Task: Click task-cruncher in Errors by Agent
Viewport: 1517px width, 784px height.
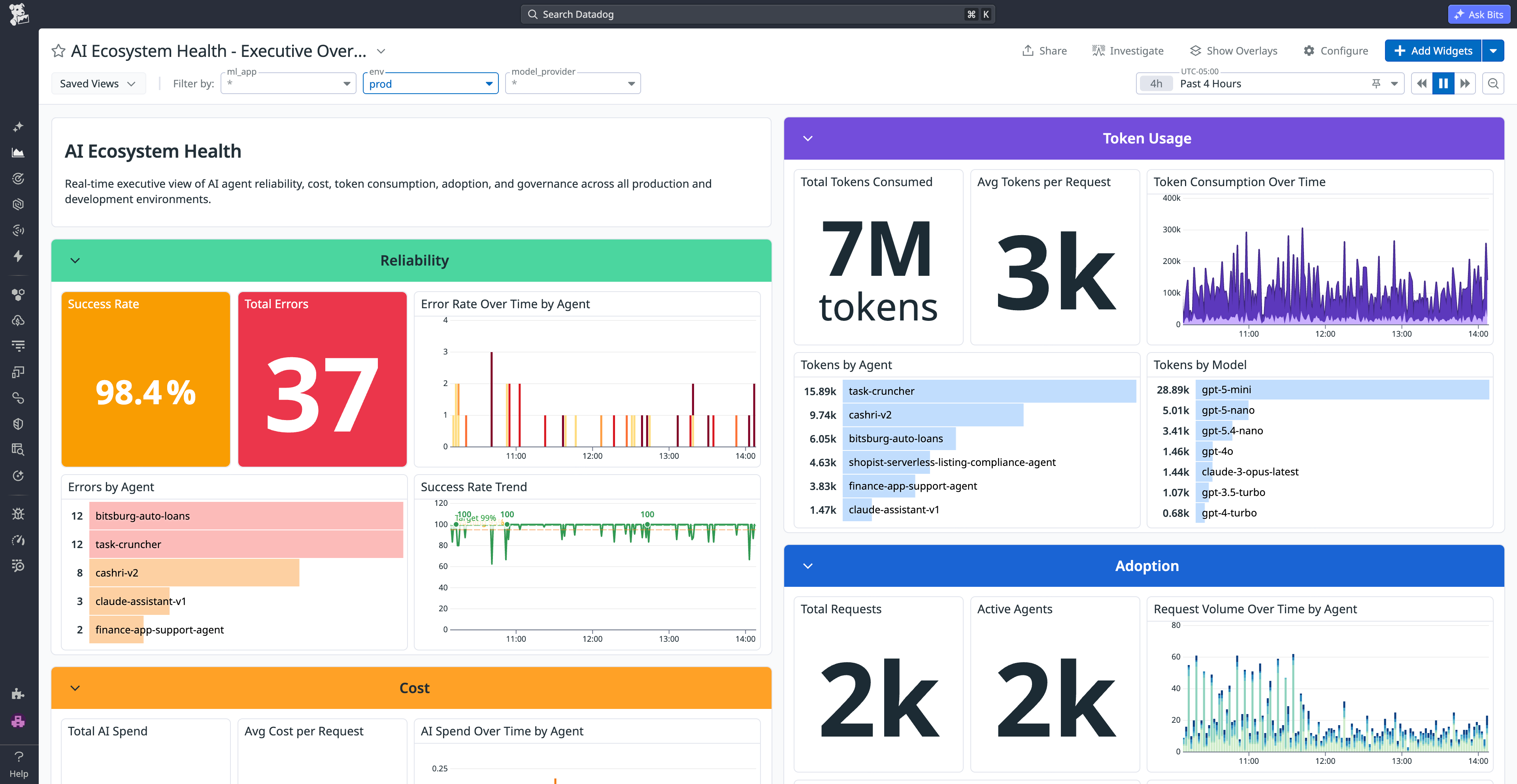Action: tap(246, 545)
